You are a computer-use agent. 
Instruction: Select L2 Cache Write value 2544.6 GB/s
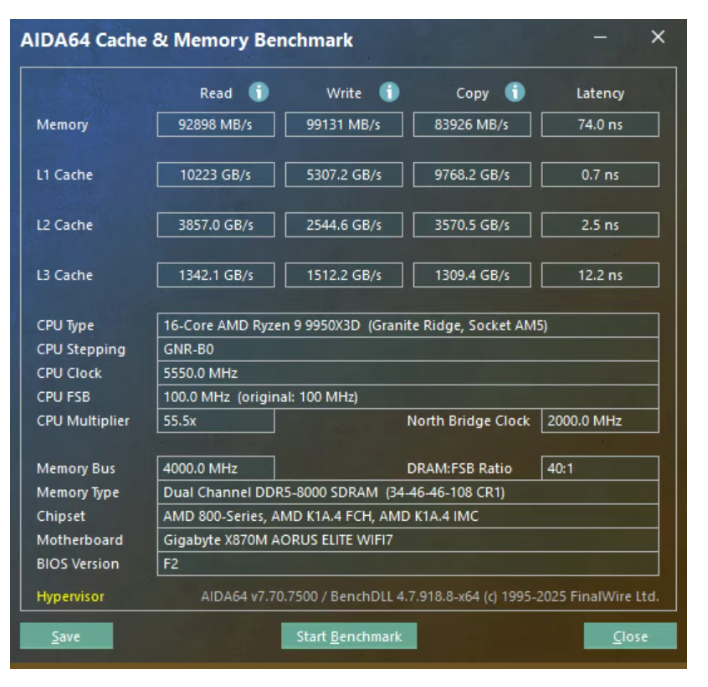point(344,224)
